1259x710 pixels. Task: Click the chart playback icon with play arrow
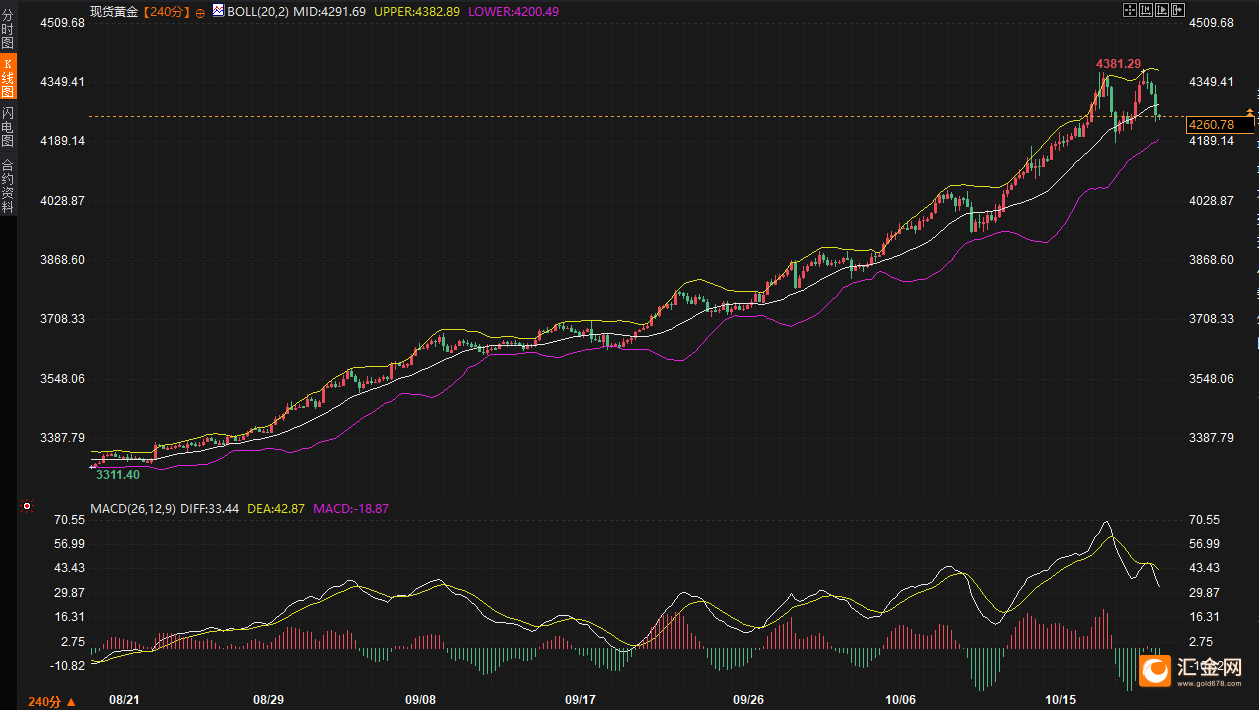click(1162, 10)
